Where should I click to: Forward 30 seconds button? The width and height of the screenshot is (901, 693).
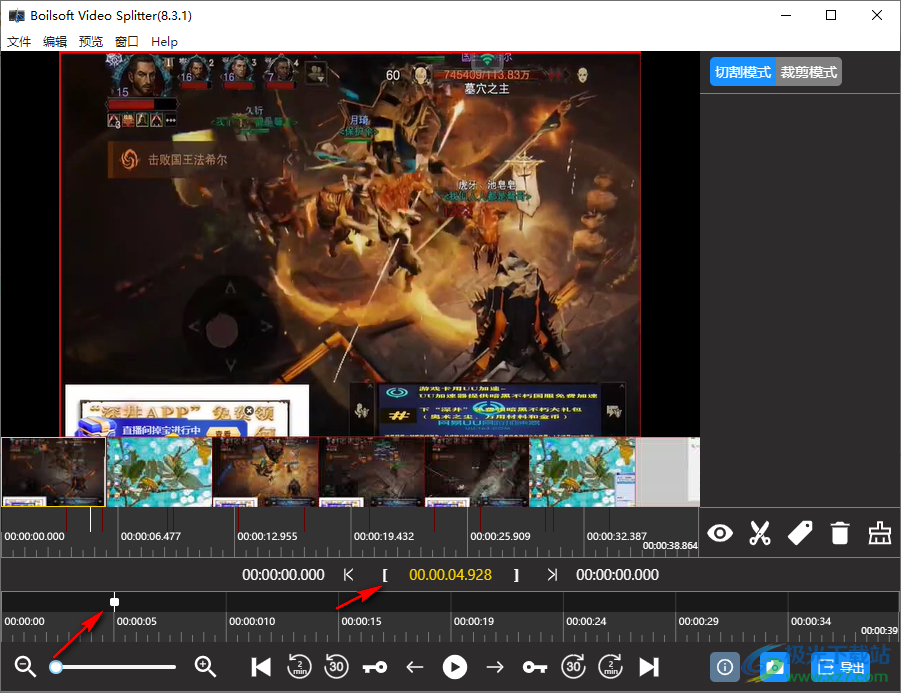click(x=573, y=667)
